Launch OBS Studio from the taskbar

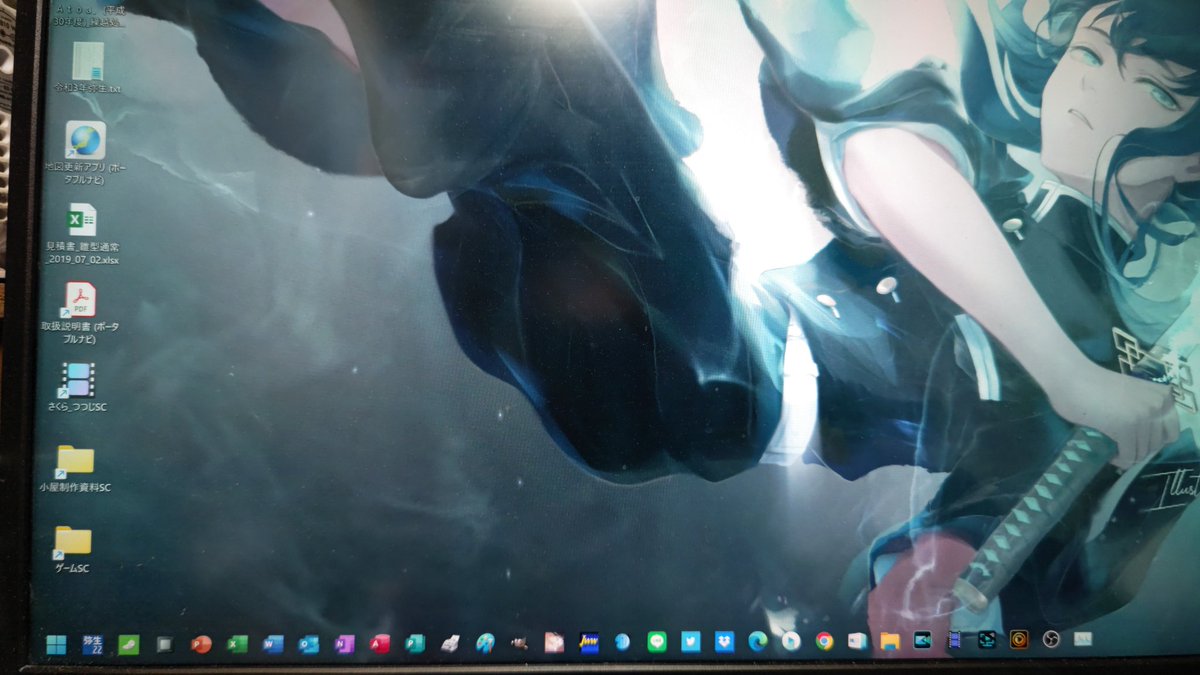(1051, 639)
